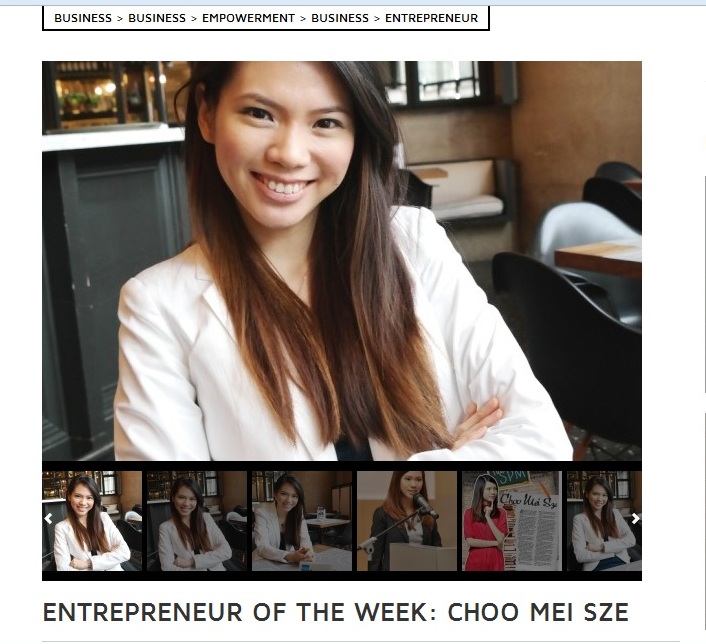The image size is (706, 644).
Task: Advance the carousel with the right arrow
Action: pyautogui.click(x=635, y=519)
